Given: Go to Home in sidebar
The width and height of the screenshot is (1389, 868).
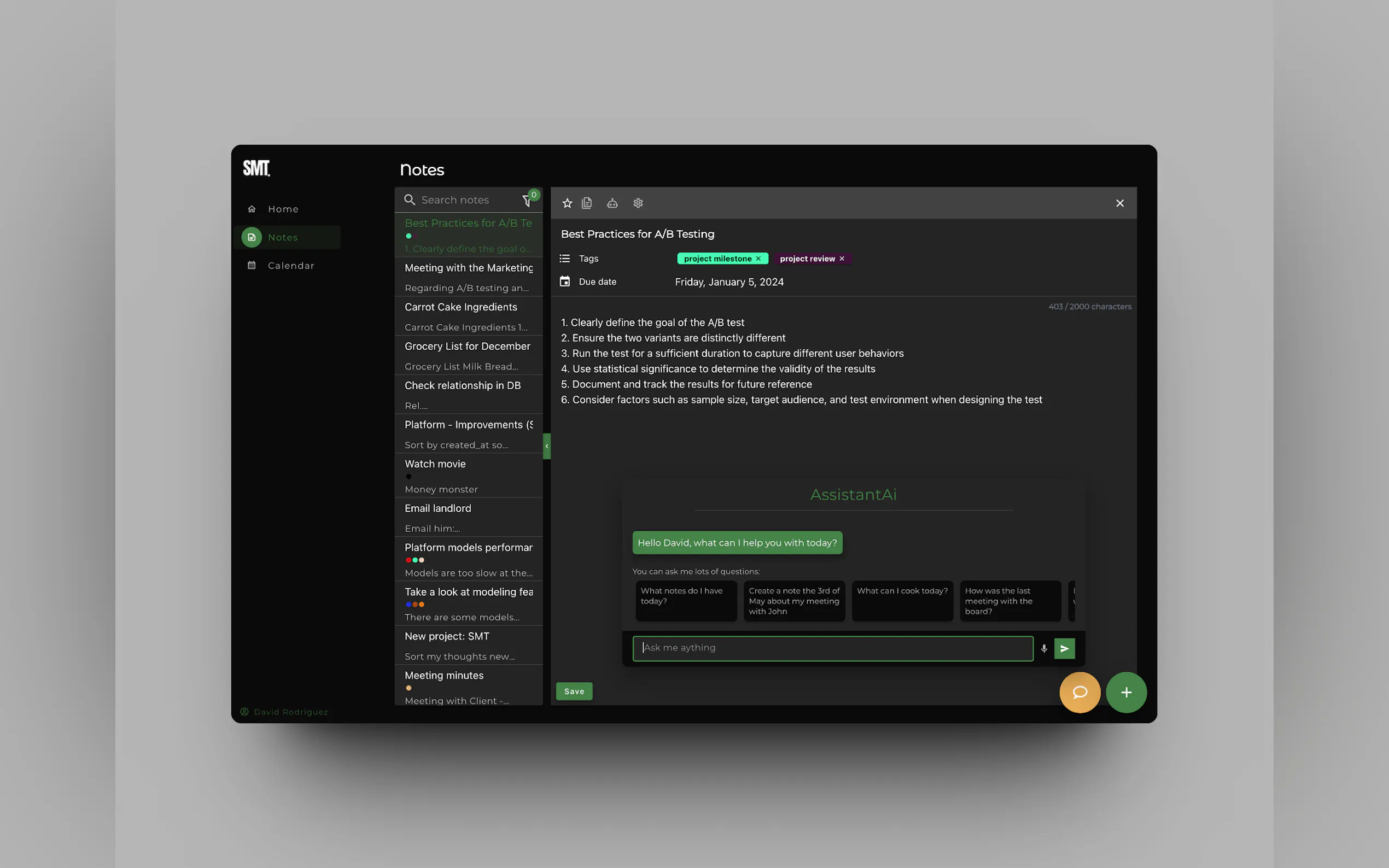Looking at the screenshot, I should pos(283,209).
